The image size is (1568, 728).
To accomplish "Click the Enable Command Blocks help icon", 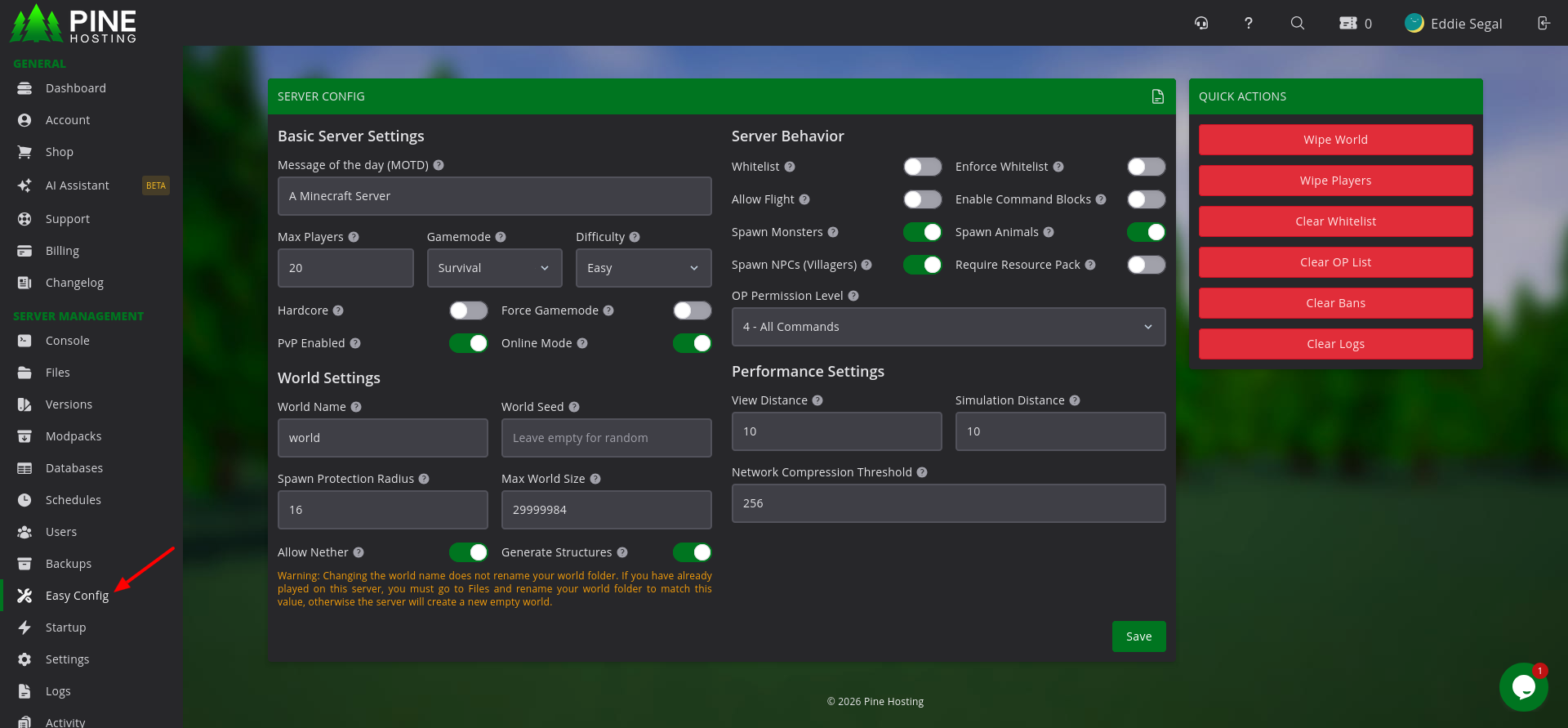I will point(1101,199).
